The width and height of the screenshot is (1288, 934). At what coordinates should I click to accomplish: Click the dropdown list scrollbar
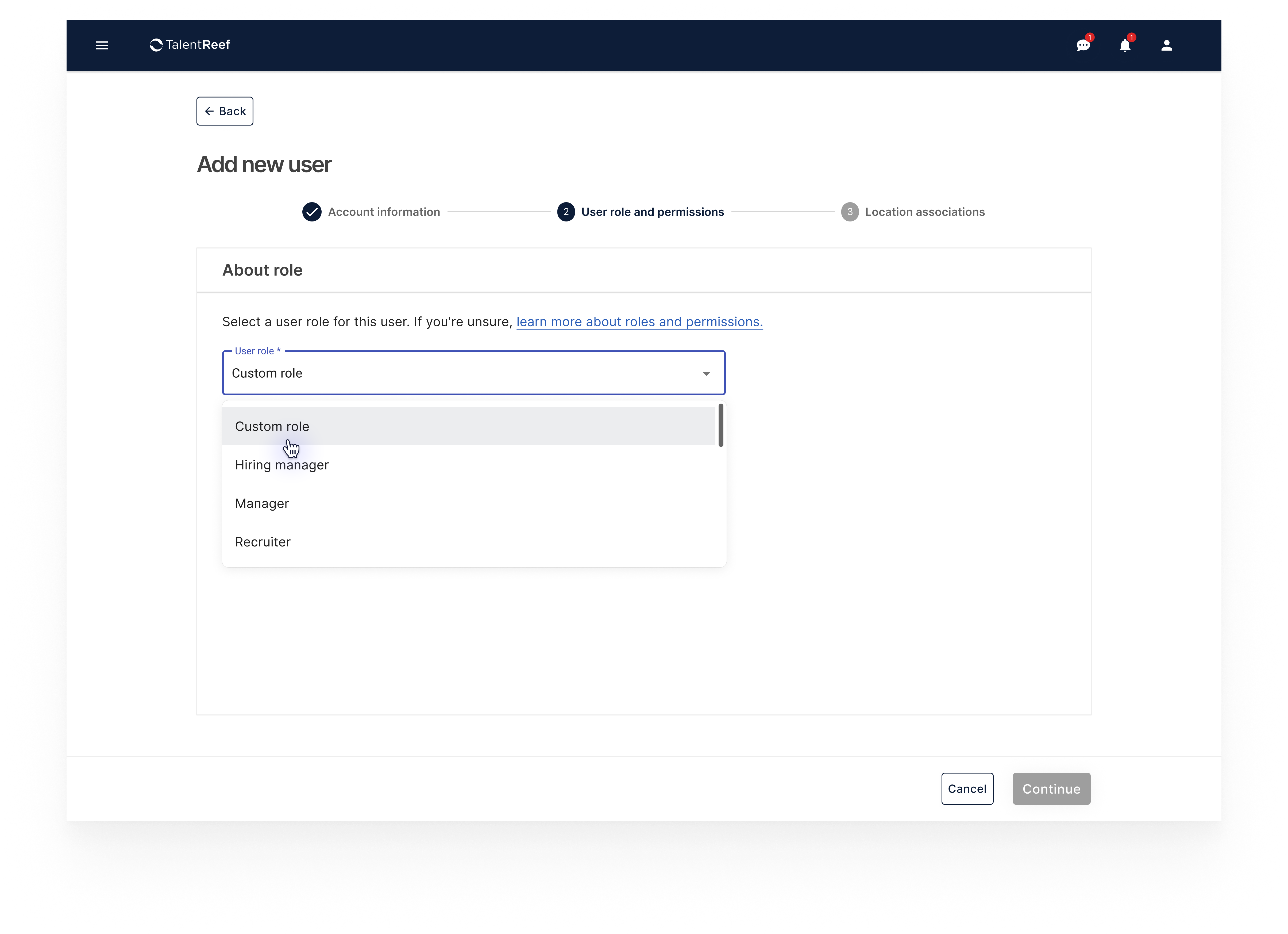pyautogui.click(x=721, y=426)
